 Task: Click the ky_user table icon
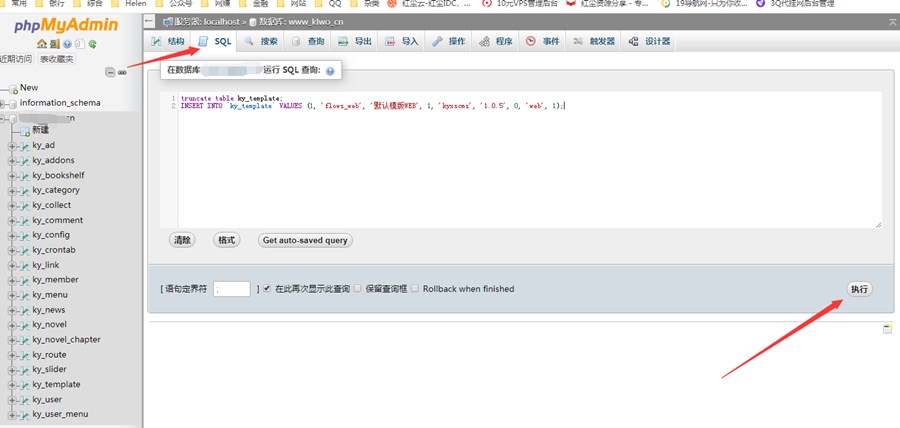[24, 400]
